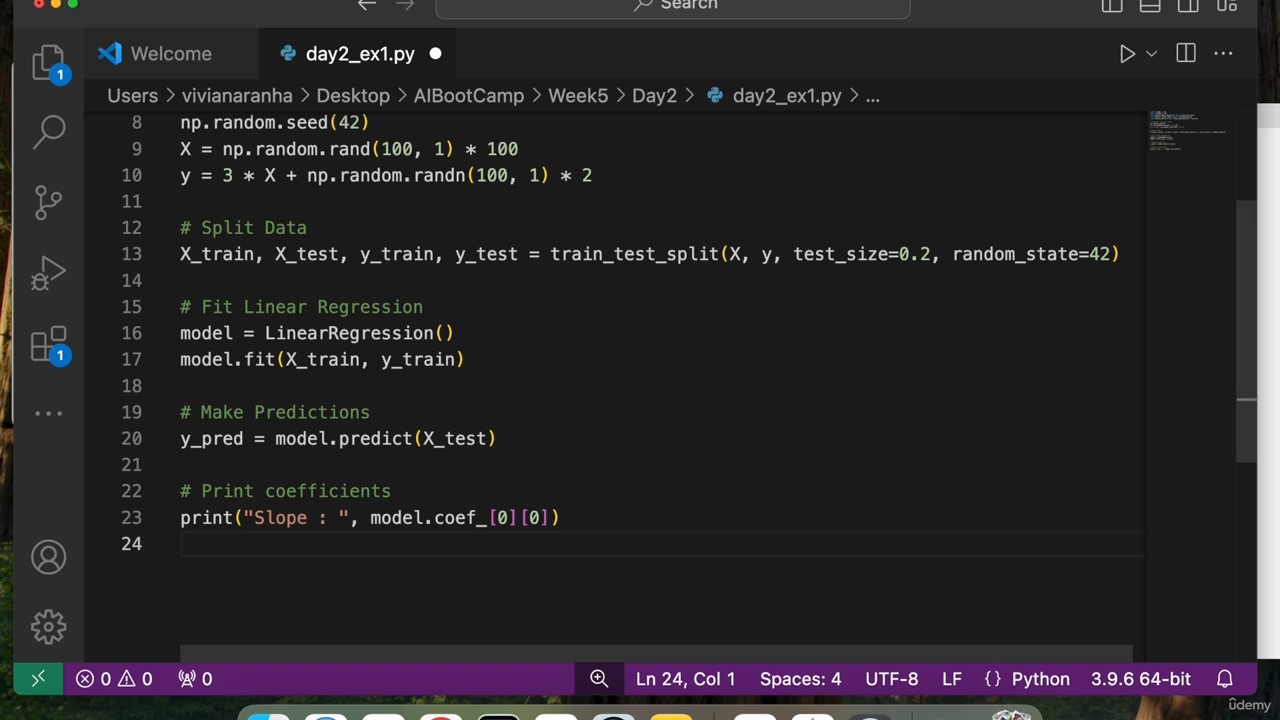Open the Source Control view
Screen dimensions: 1280x720
[x=48, y=202]
